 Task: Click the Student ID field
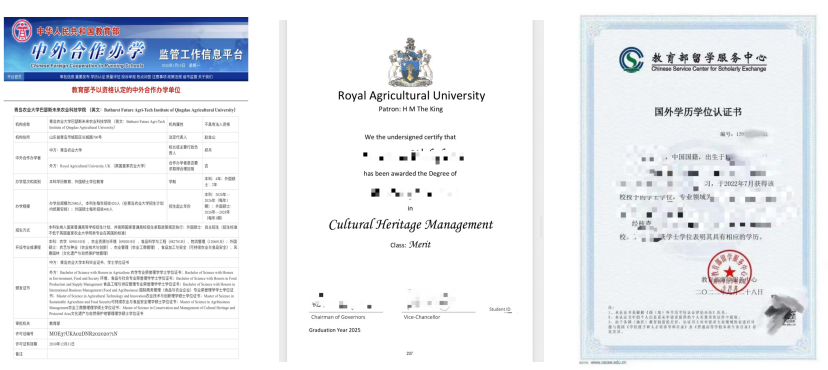tap(500, 309)
